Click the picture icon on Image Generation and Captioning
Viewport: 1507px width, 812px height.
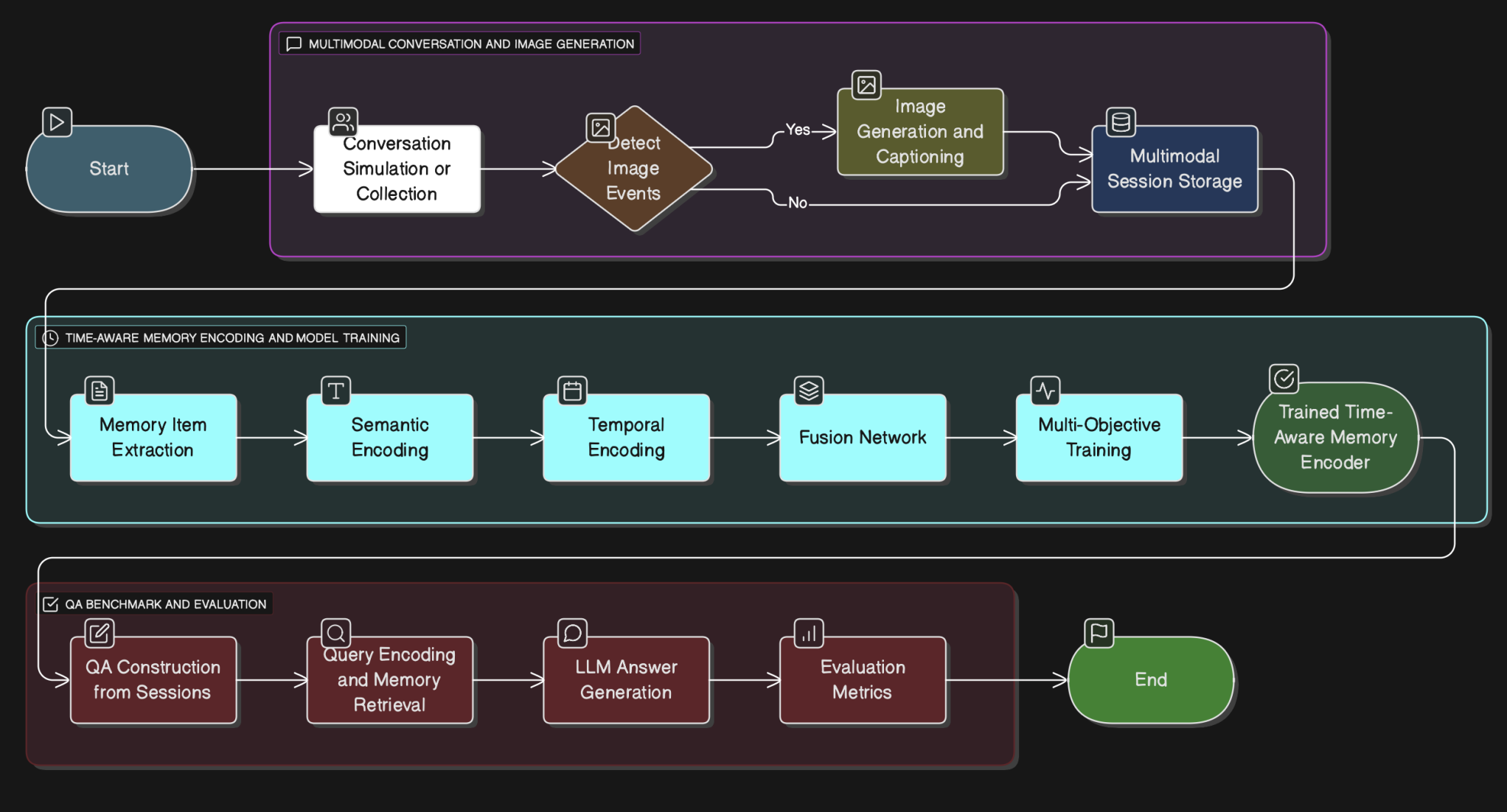pyautogui.click(x=866, y=84)
